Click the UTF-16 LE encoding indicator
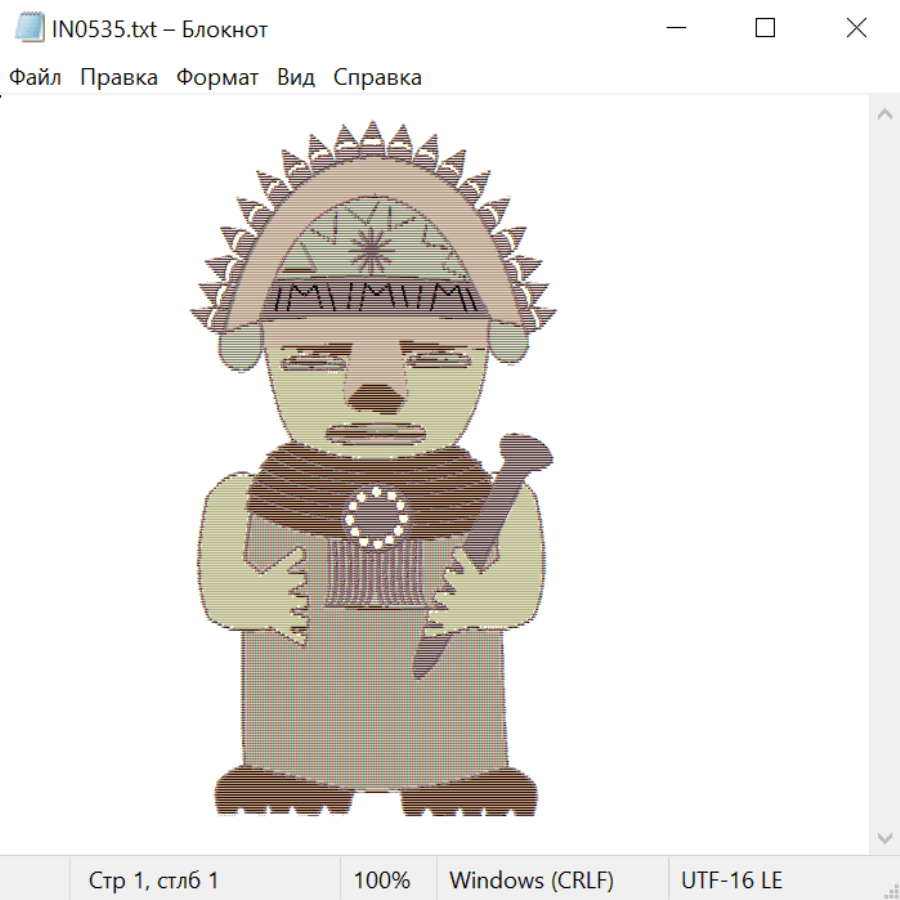The height and width of the screenshot is (900, 900). click(x=731, y=880)
